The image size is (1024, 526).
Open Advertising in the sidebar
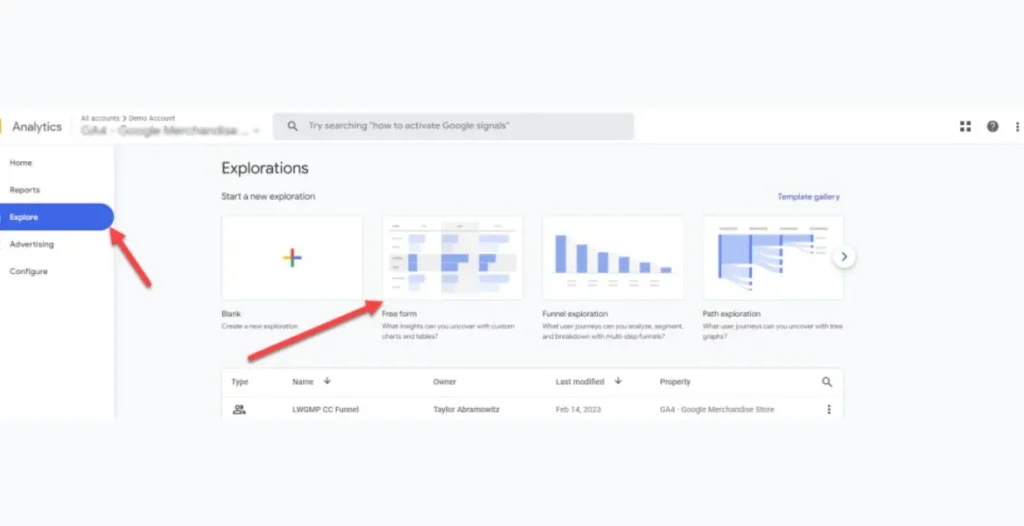click(31, 244)
